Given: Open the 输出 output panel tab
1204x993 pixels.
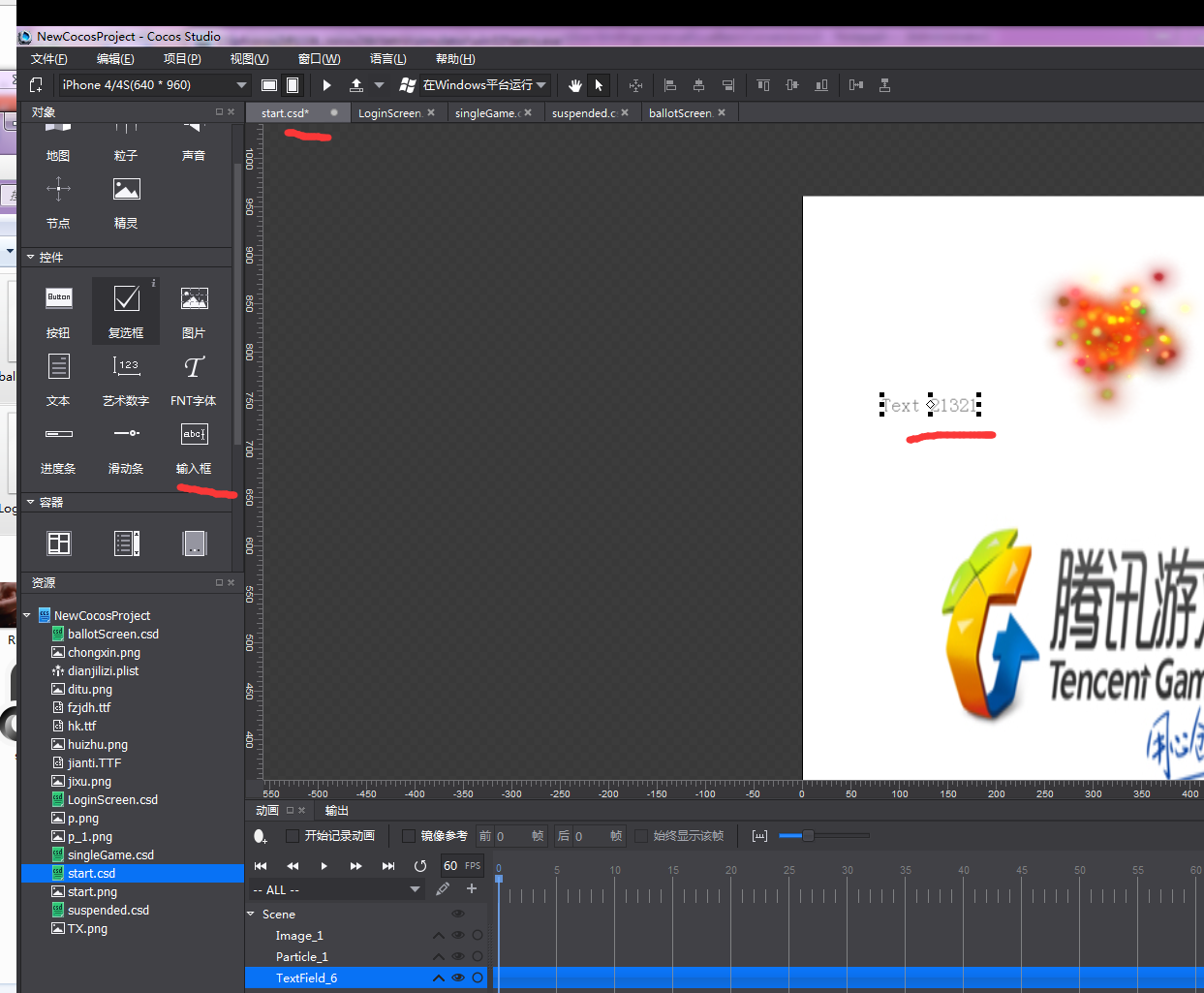Looking at the screenshot, I should 336,811.
